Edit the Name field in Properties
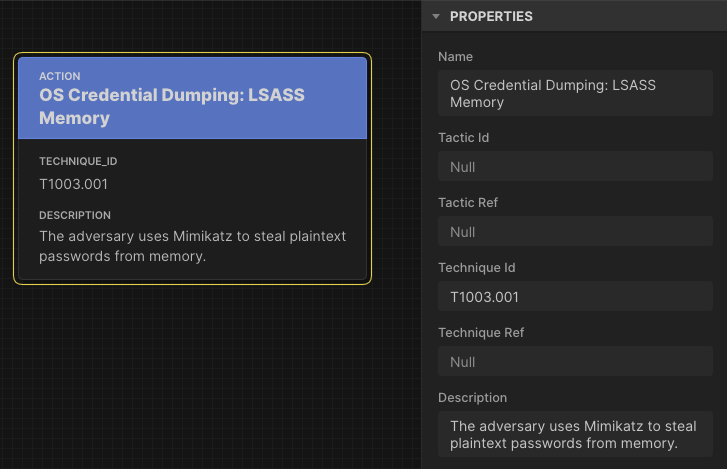727x469 pixels. click(x=575, y=93)
